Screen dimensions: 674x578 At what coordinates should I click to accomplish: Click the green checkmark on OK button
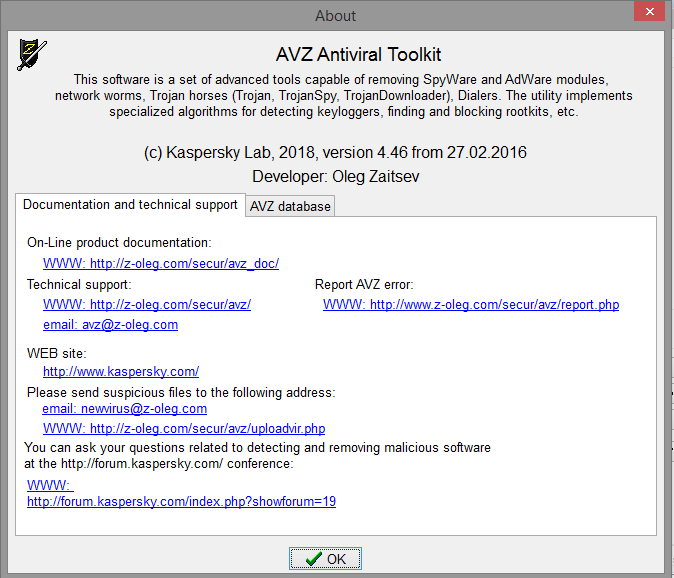314,559
